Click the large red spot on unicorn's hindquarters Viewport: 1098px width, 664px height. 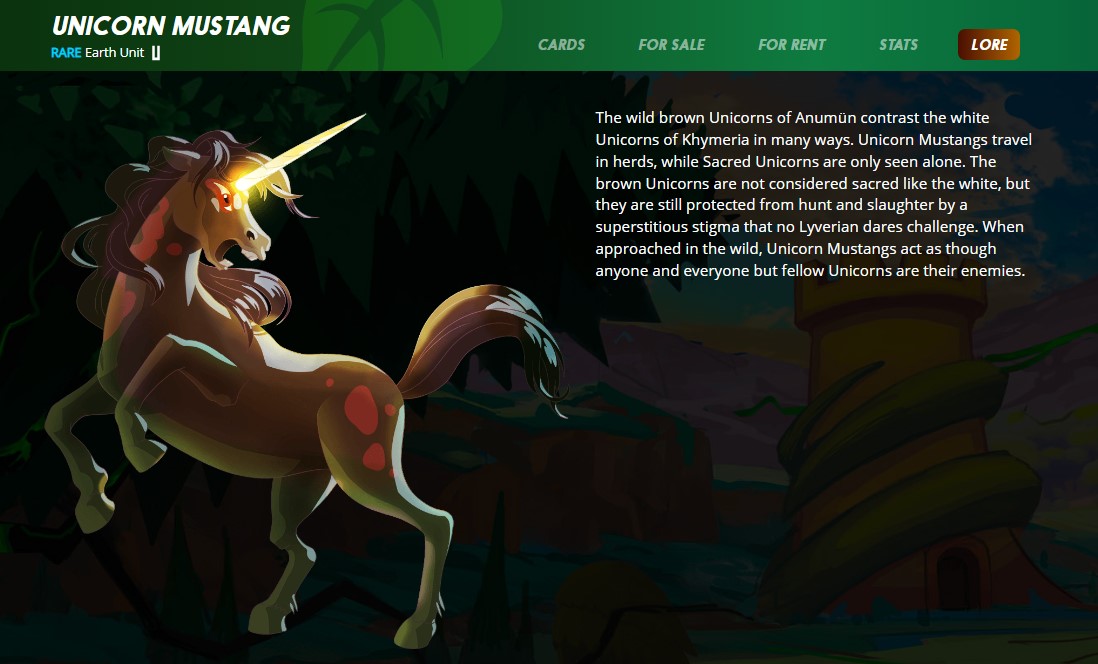361,408
